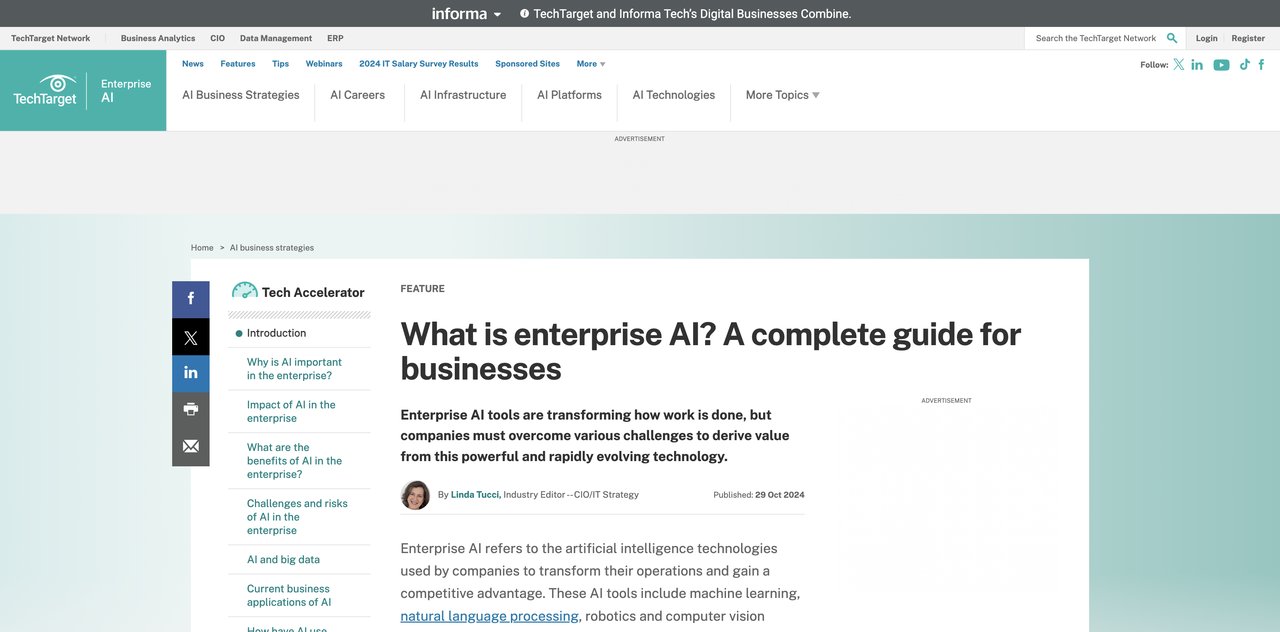Open TechTarget YouTube channel in Follow row

[x=1221, y=64]
